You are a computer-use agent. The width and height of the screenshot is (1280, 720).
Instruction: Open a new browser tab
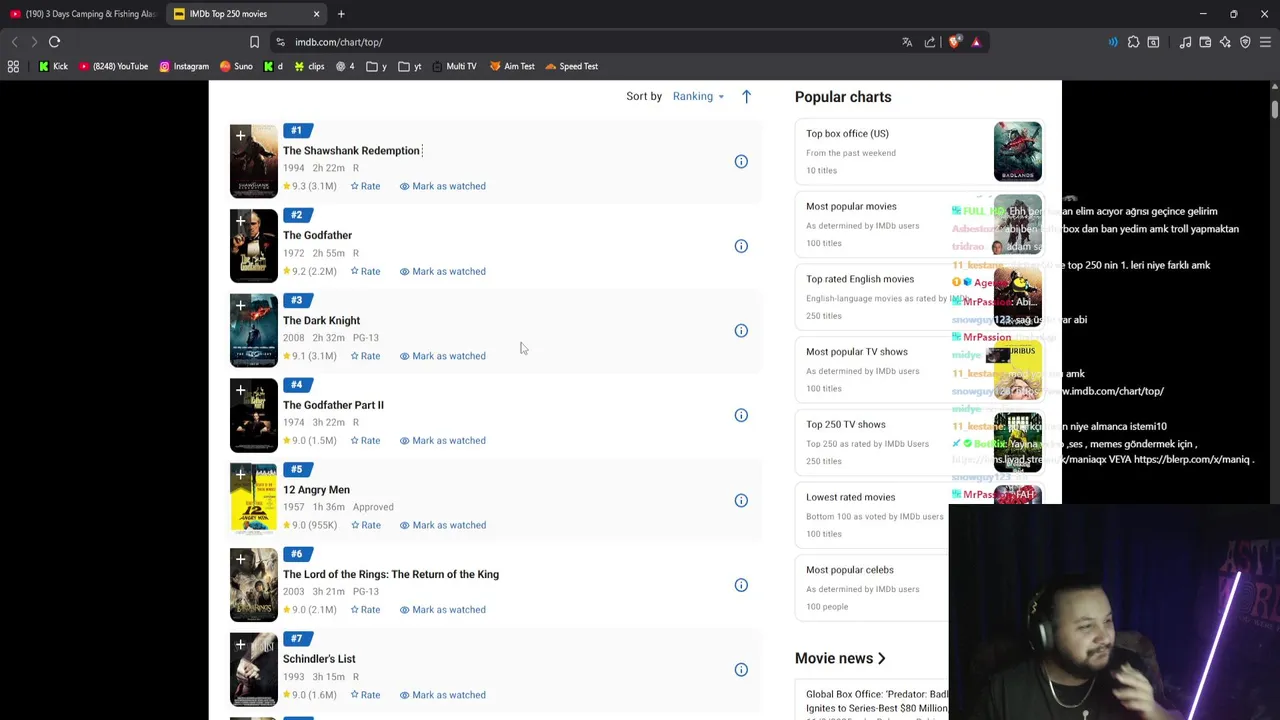tap(341, 14)
